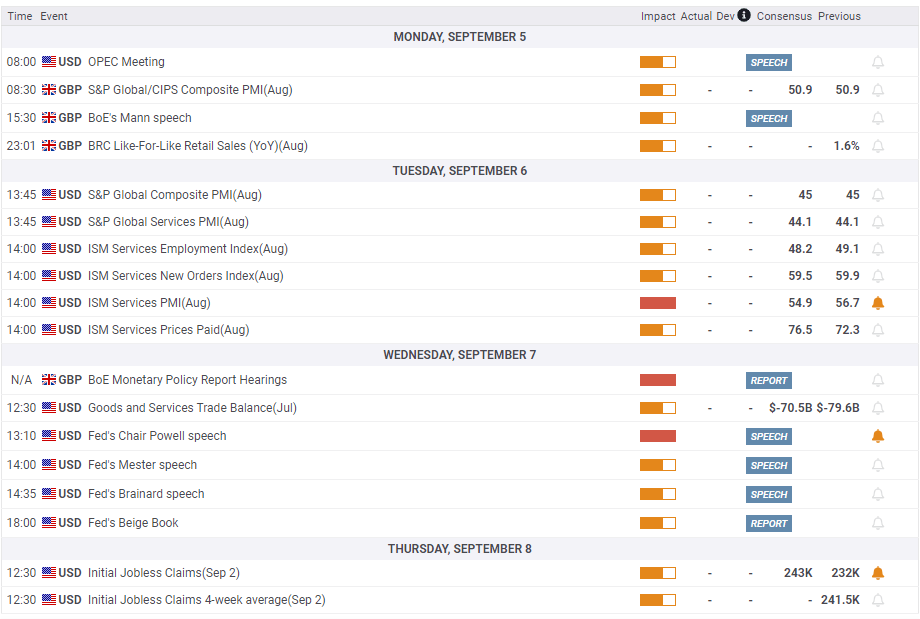The height and width of the screenshot is (619, 920).
Task: Click red impact bar for Powell speech
Action: point(658,436)
